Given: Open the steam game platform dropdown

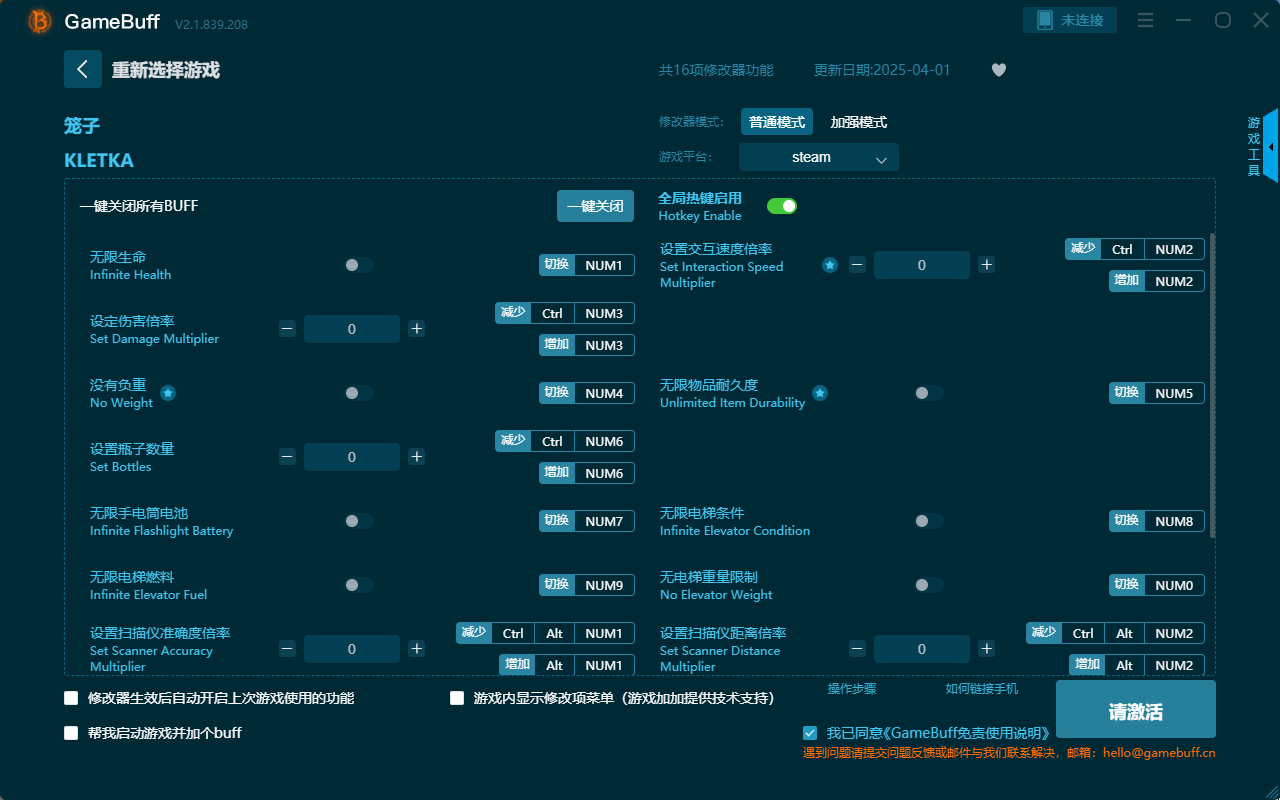Looking at the screenshot, I should (x=818, y=157).
